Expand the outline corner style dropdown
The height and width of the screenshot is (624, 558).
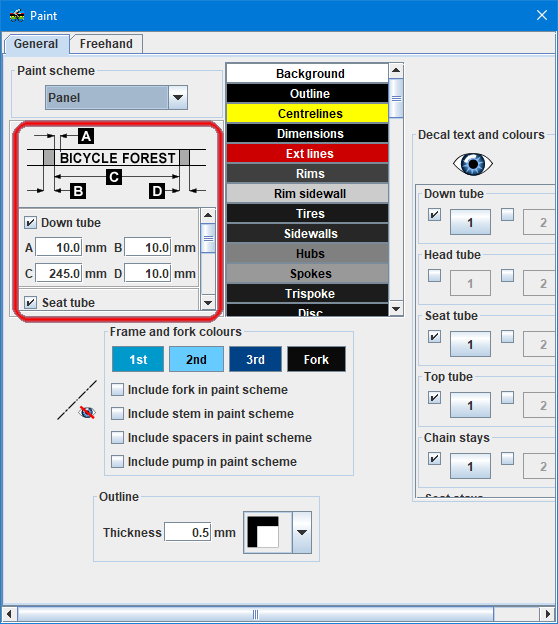302,532
